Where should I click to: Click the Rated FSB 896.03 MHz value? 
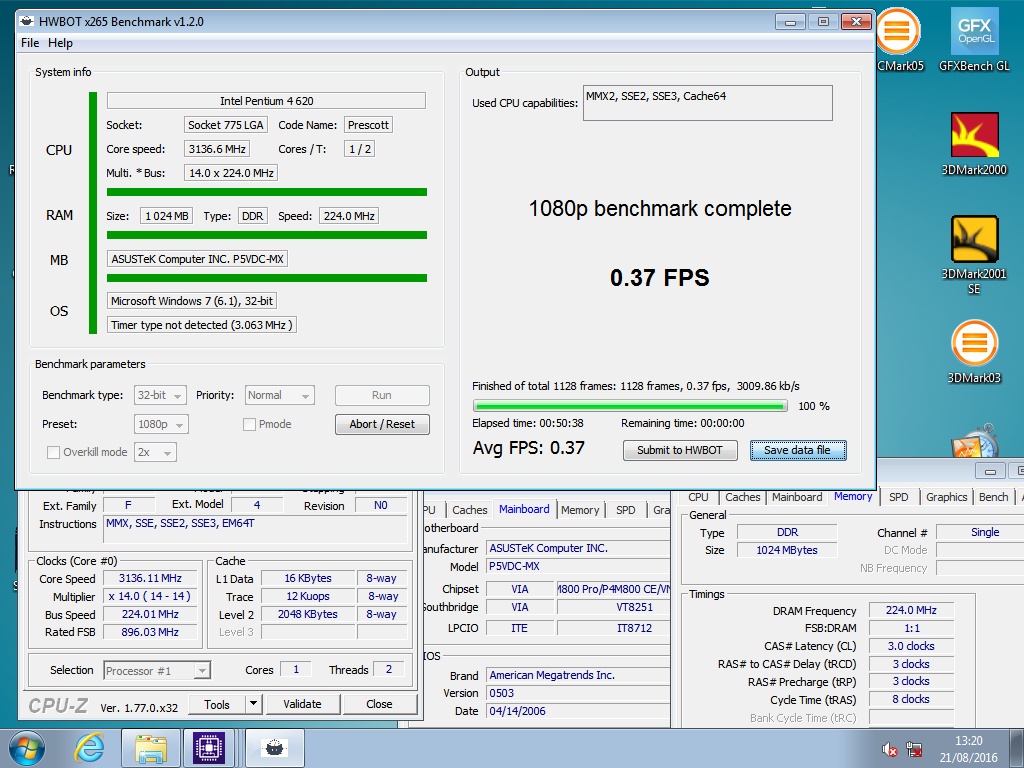pos(150,632)
